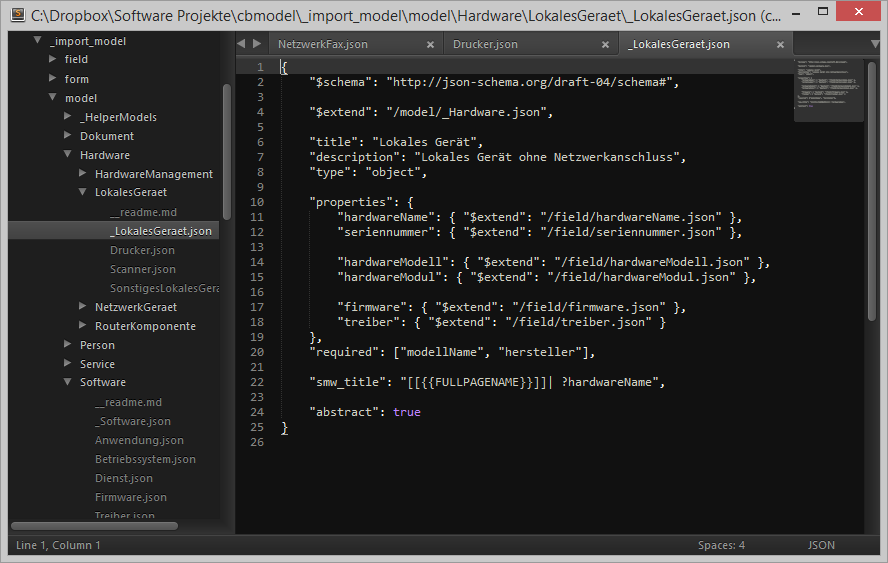Open __readme.md under Software
Screen dimensions: 888x563
tap(128, 403)
